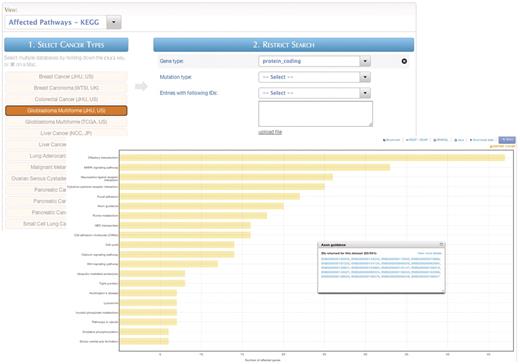Open the Entries with following IDs dropdown
This screenshot has height=364, width=520.
coord(314,93)
